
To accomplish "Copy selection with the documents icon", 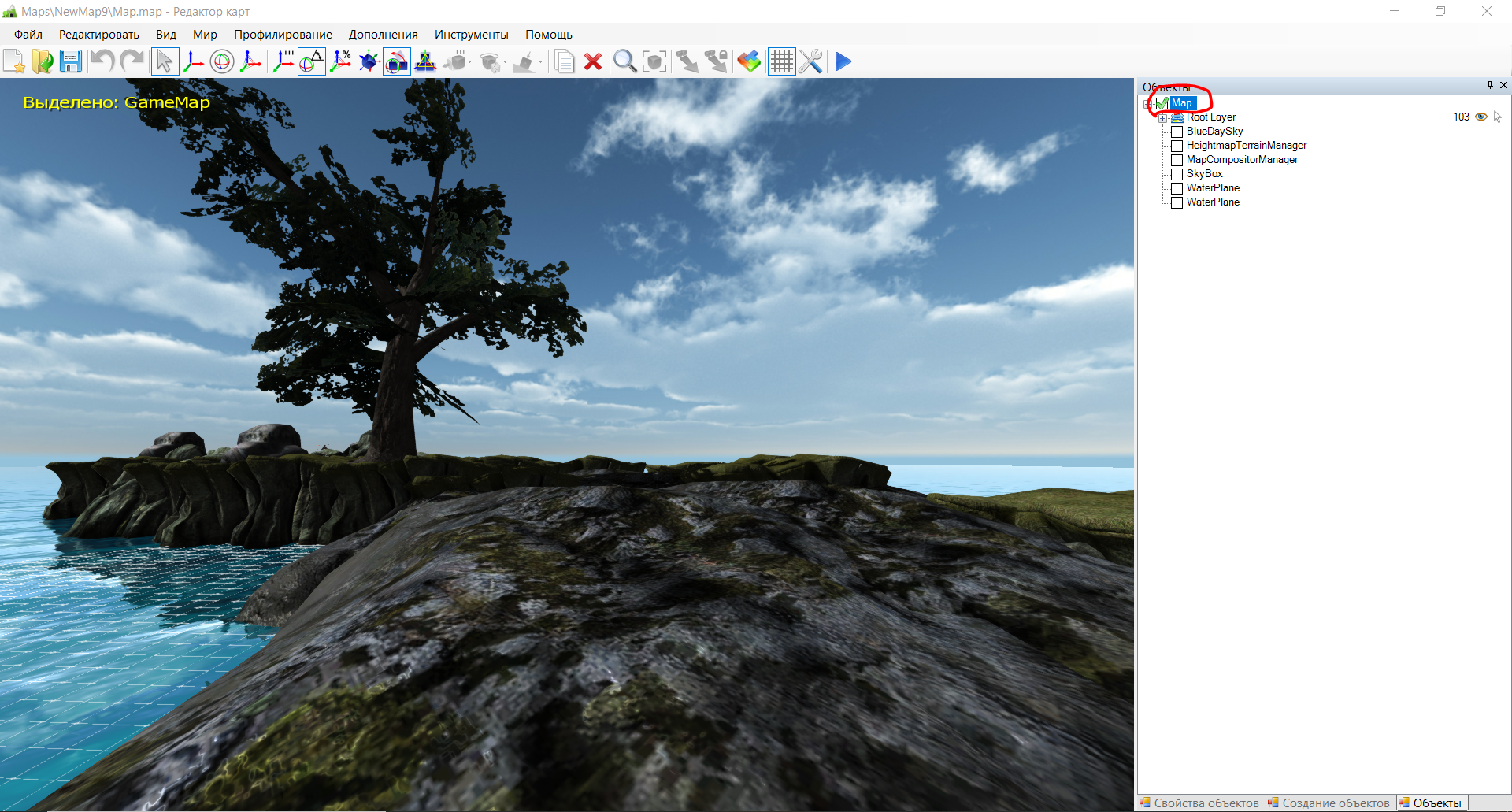I will (x=565, y=61).
